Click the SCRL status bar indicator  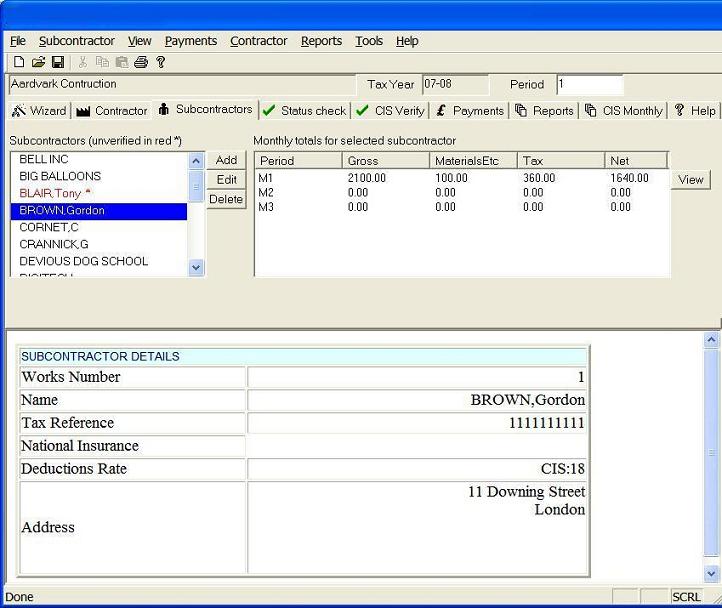pyautogui.click(x=686, y=597)
